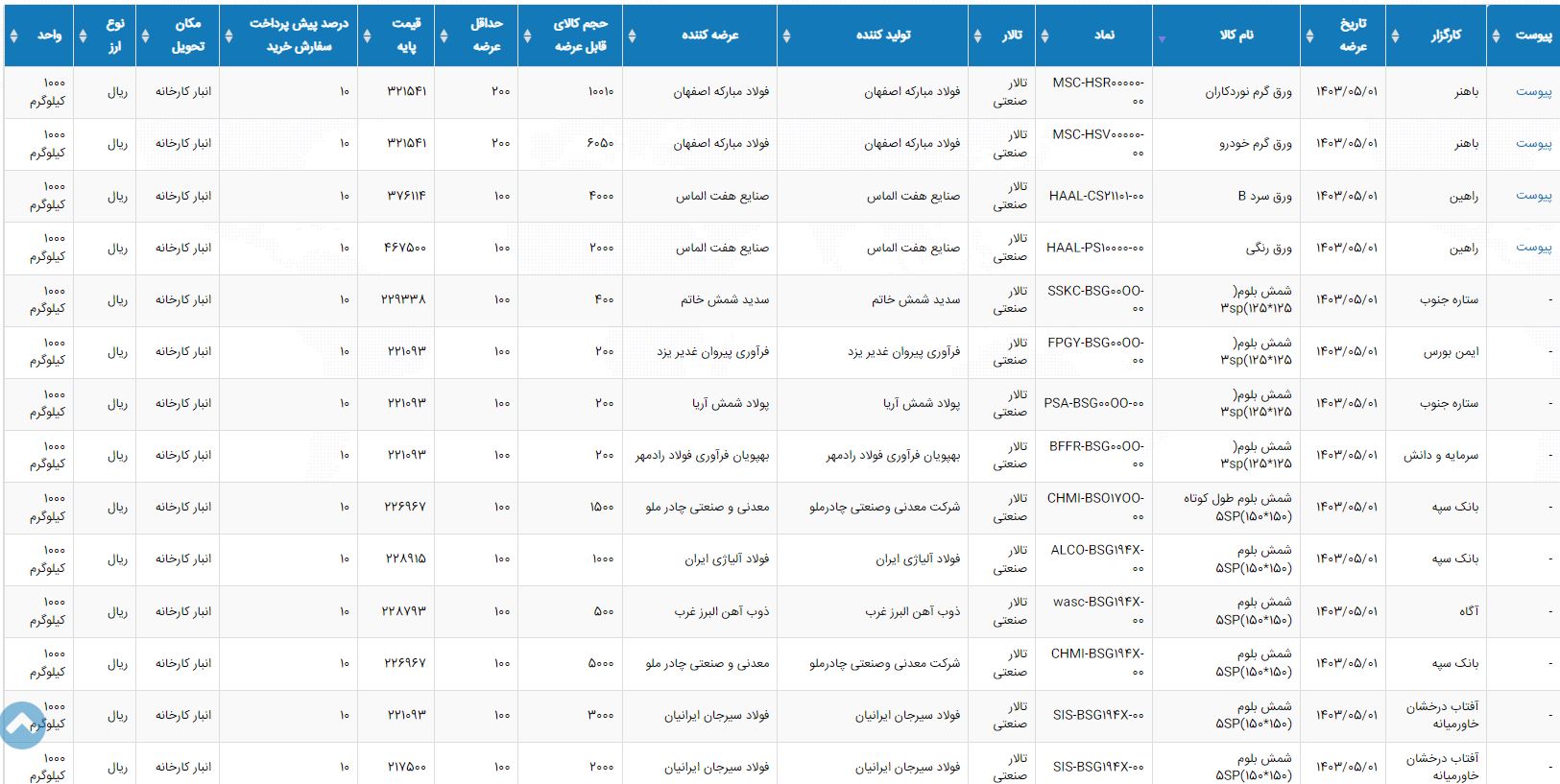Click base price ۳۷۶۱۱۴
Screen dimensions: 1560x784
(x=406, y=196)
